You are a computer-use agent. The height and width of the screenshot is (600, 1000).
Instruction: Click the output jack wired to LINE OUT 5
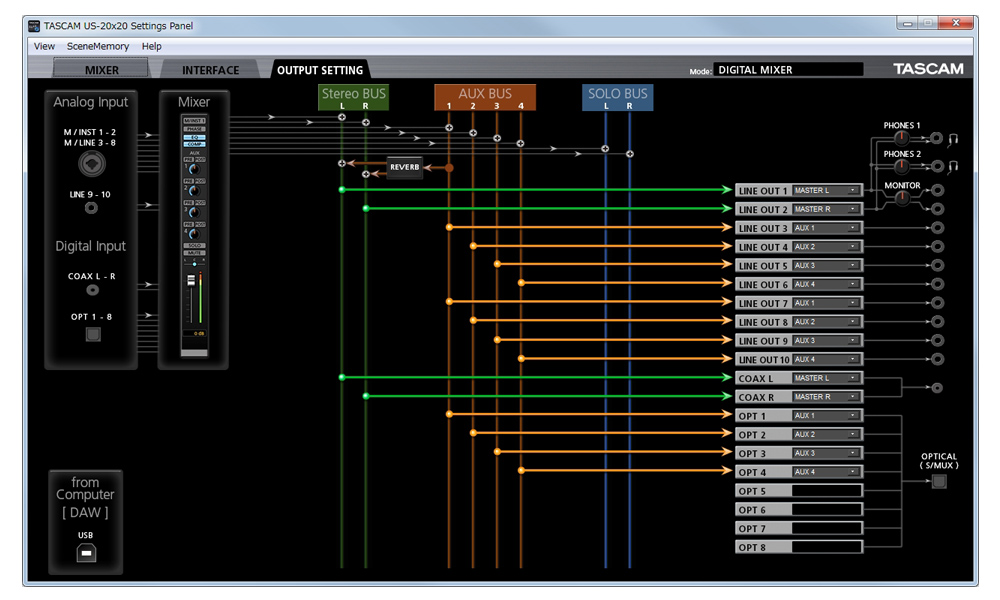click(937, 265)
